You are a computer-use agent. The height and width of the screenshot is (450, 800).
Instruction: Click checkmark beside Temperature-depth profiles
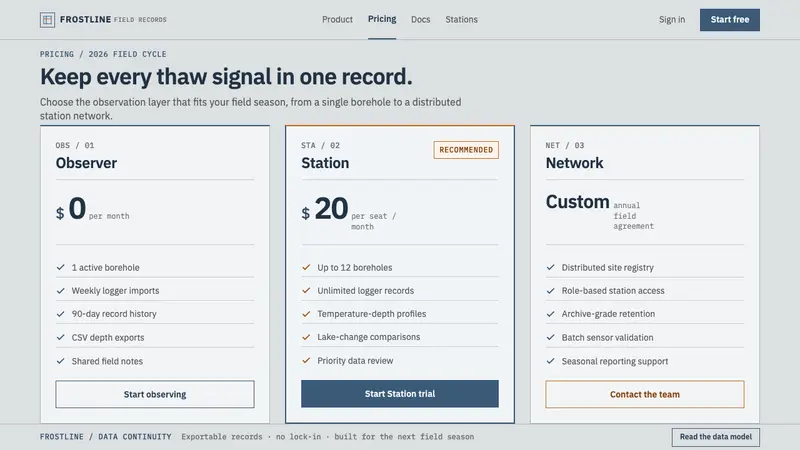[306, 314]
